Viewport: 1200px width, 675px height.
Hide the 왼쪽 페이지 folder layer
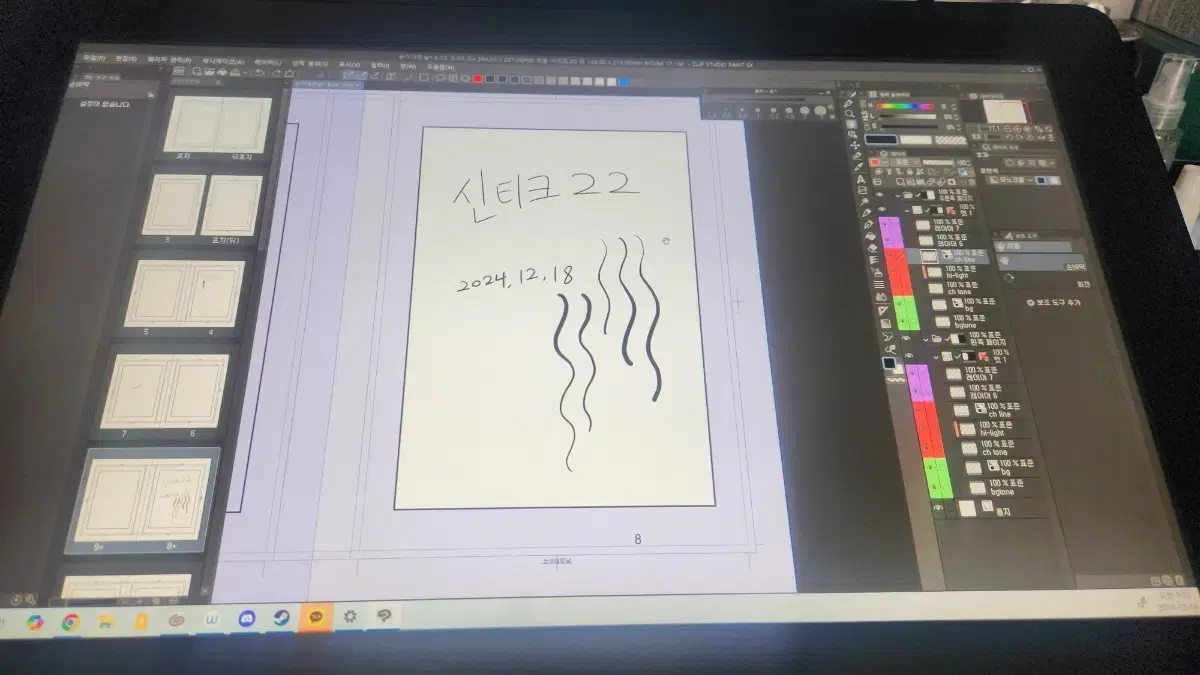coord(906,338)
